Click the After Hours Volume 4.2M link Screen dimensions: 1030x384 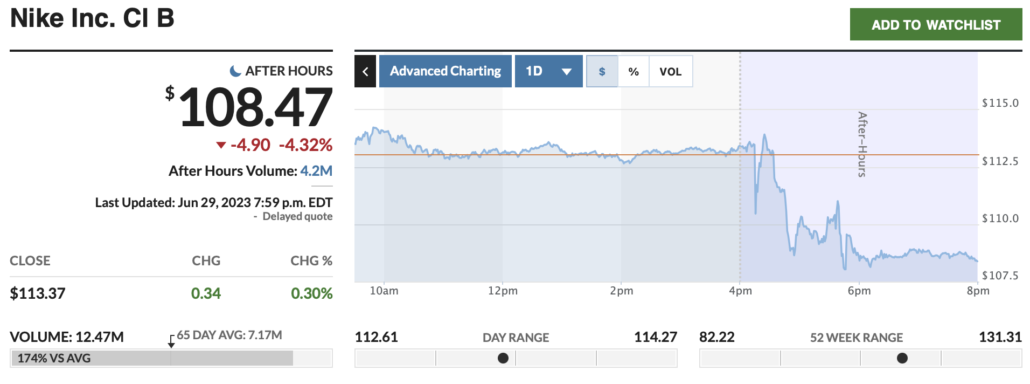[x=316, y=171]
